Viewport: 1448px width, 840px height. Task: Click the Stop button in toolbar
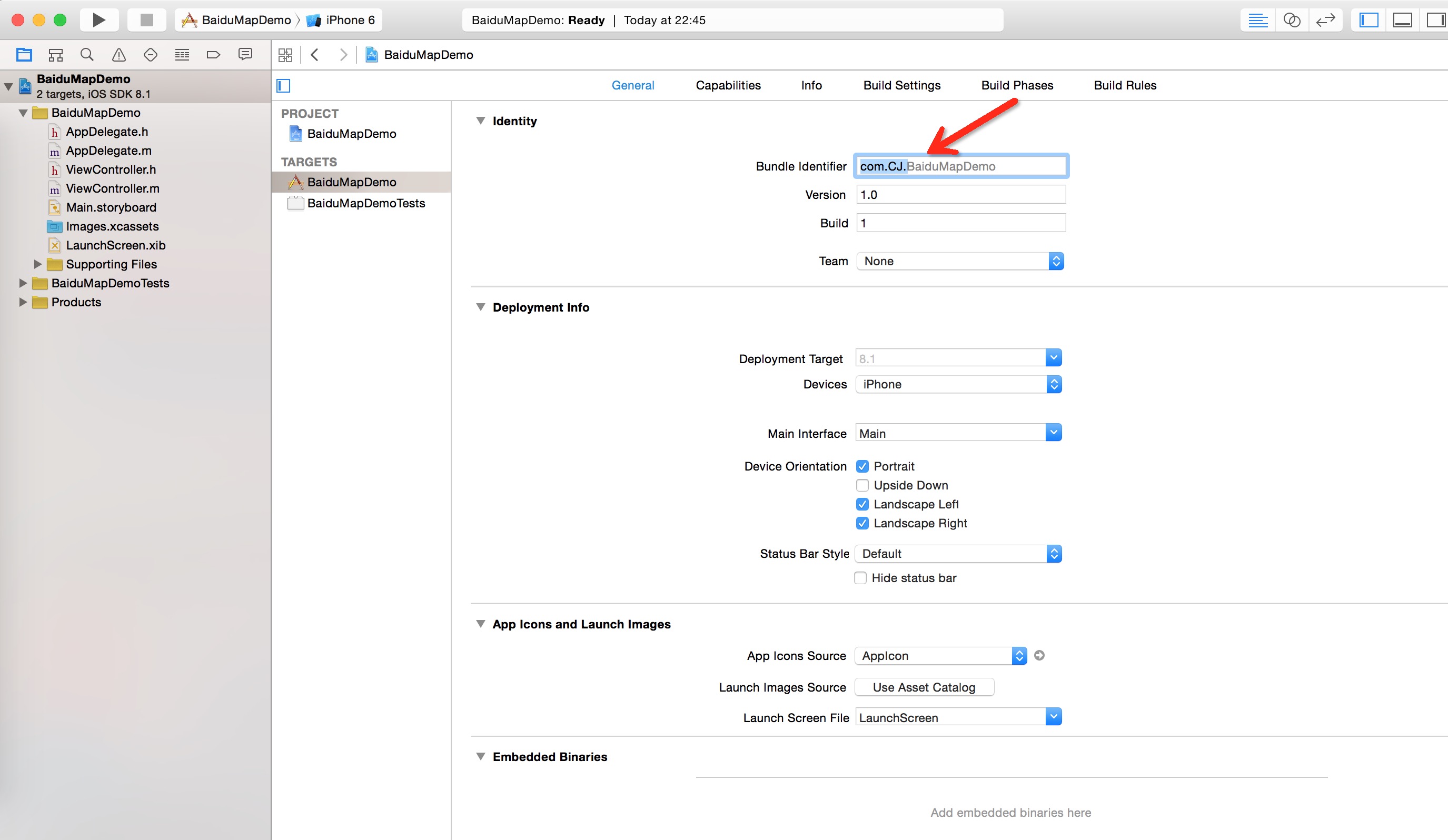tap(147, 20)
